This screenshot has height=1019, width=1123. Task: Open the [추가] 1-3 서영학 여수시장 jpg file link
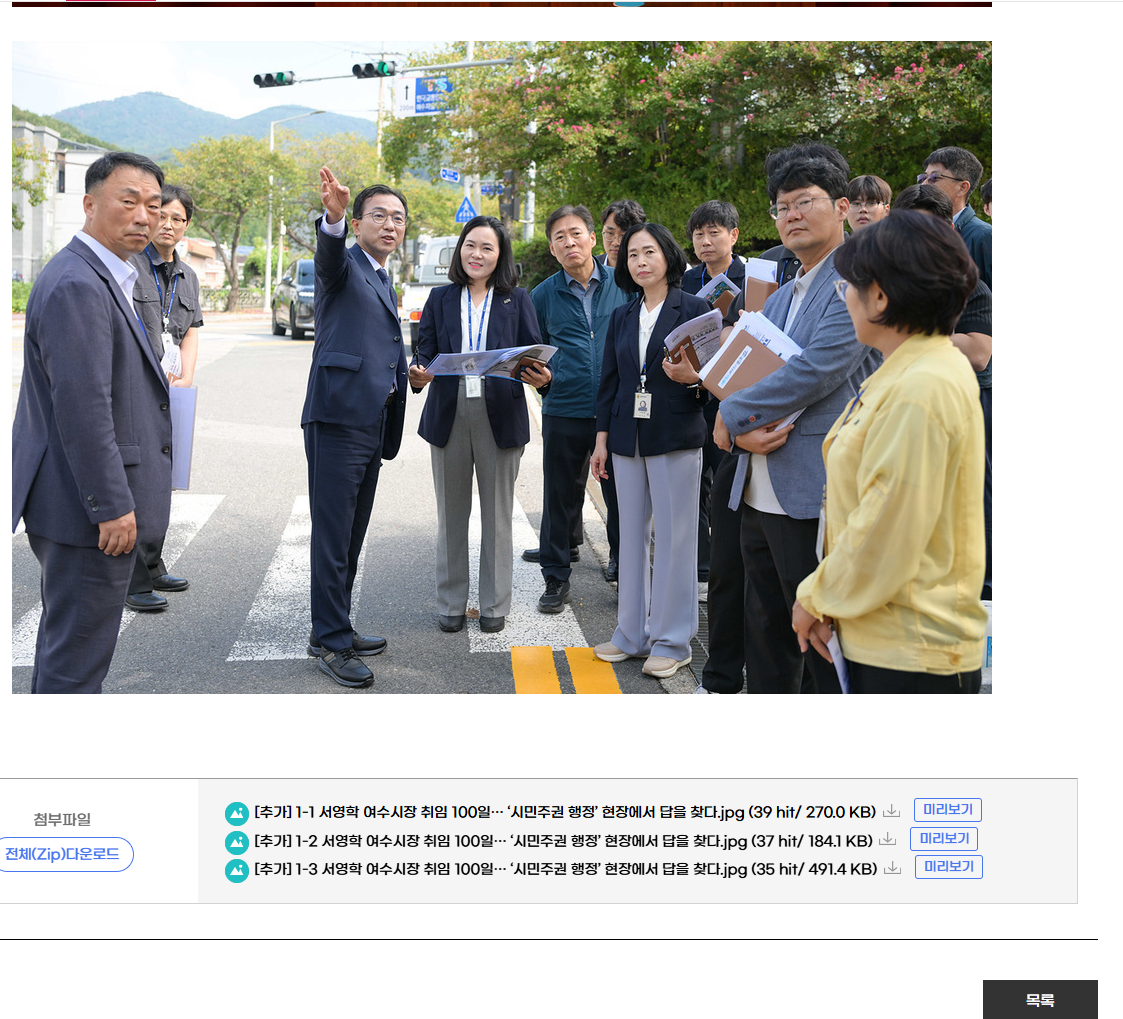pyautogui.click(x=566, y=869)
